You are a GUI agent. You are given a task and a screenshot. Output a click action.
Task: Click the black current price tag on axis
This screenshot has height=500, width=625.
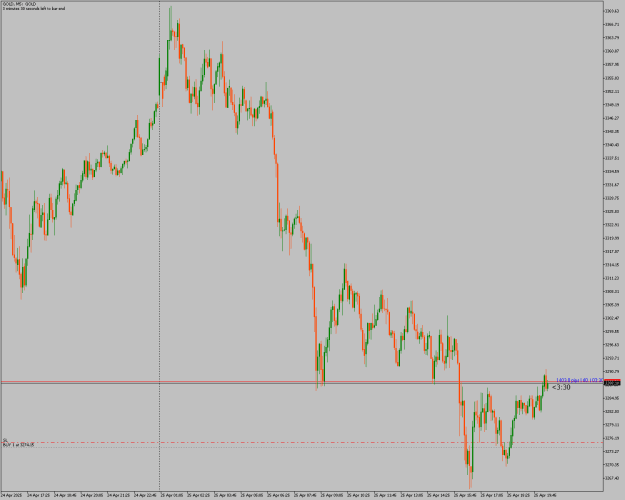click(612, 384)
